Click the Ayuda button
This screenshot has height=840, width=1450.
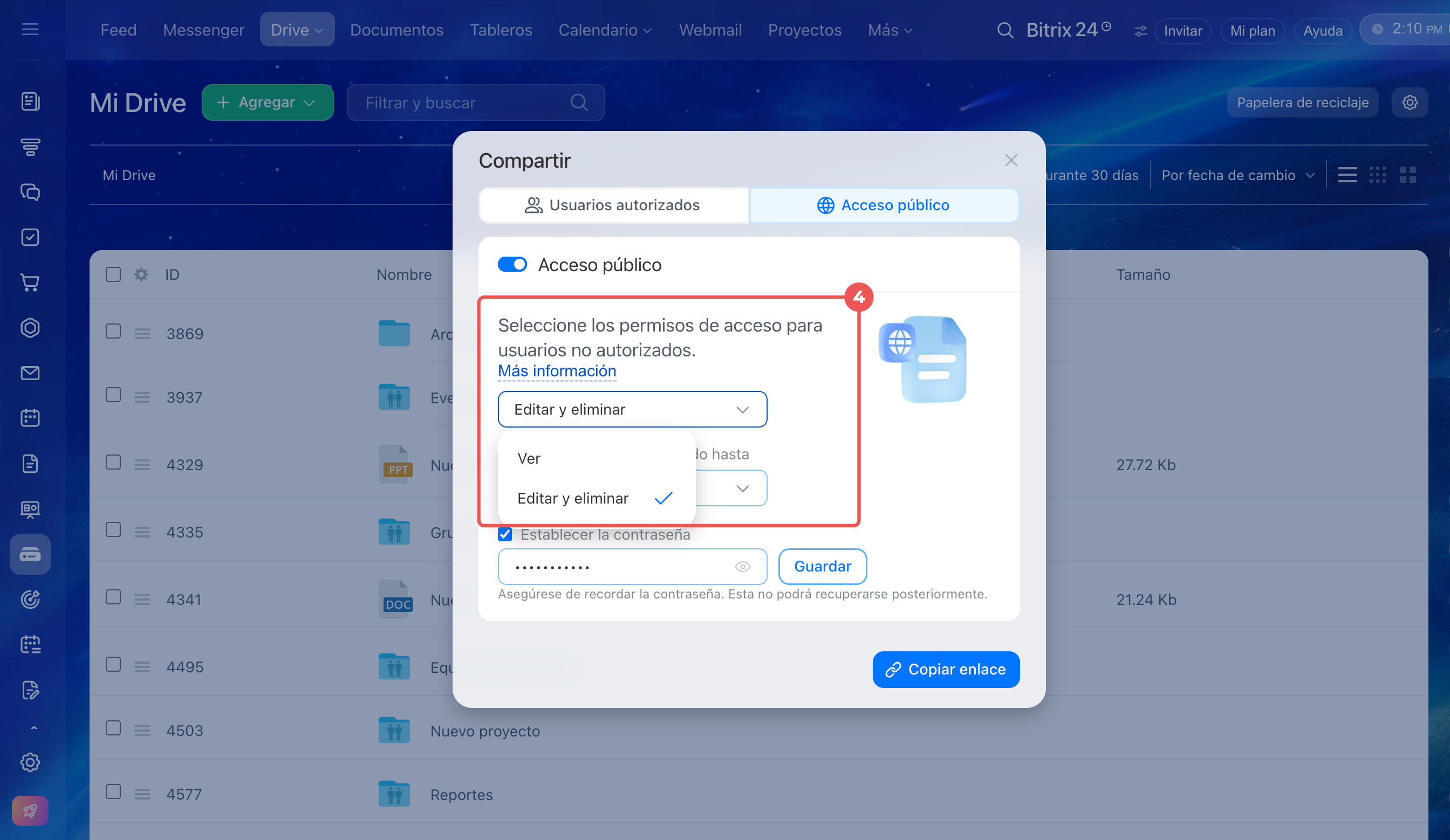(x=1323, y=31)
